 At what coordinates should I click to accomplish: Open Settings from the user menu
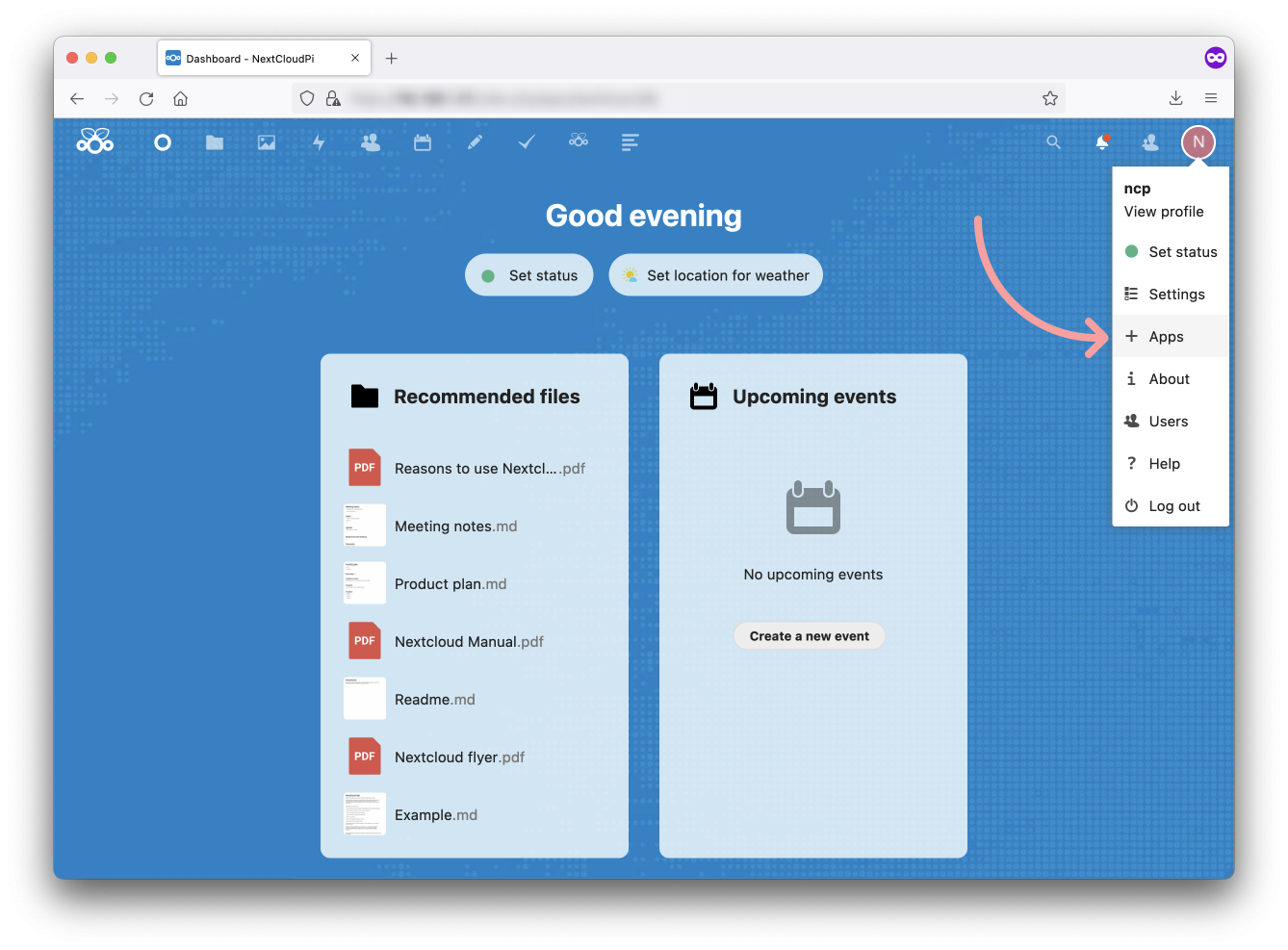(1175, 294)
